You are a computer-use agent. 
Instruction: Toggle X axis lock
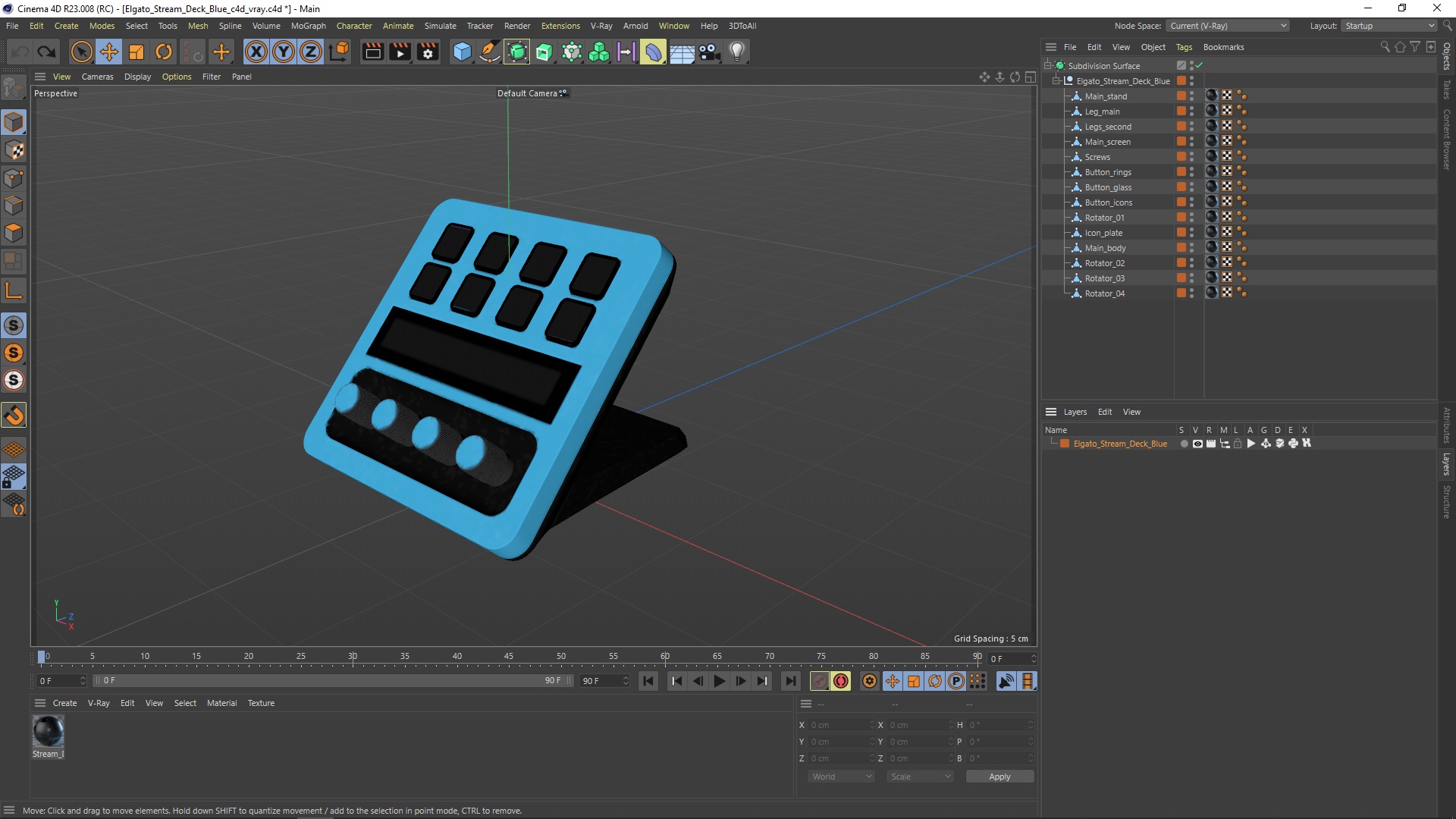[x=256, y=52]
